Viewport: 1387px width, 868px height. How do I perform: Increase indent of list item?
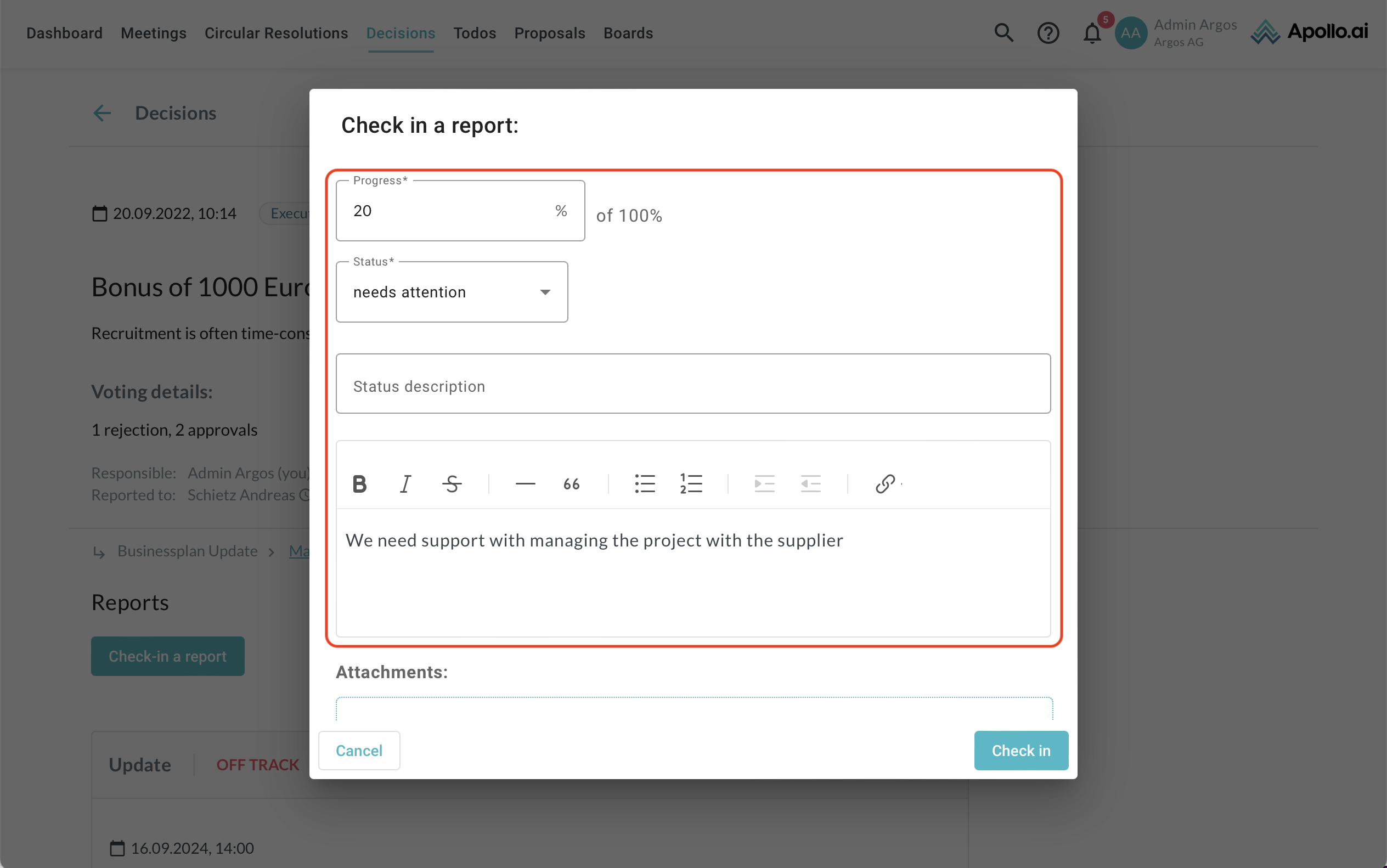(764, 484)
